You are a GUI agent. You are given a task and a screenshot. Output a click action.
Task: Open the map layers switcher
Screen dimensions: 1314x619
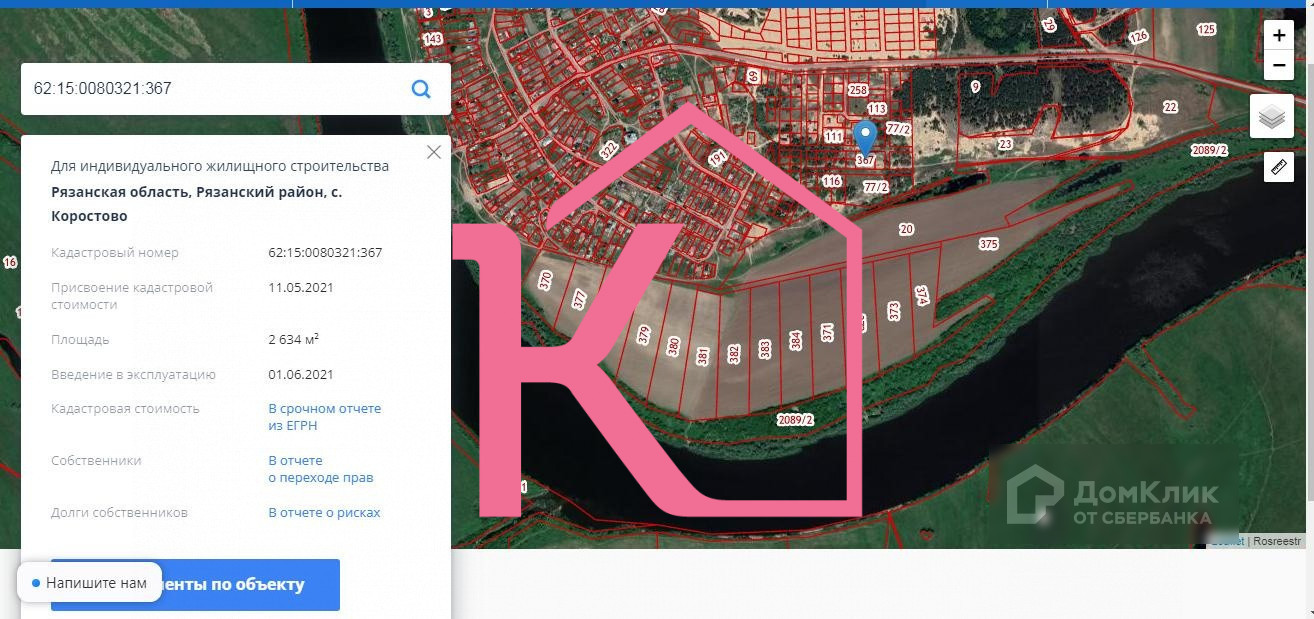(x=1272, y=117)
